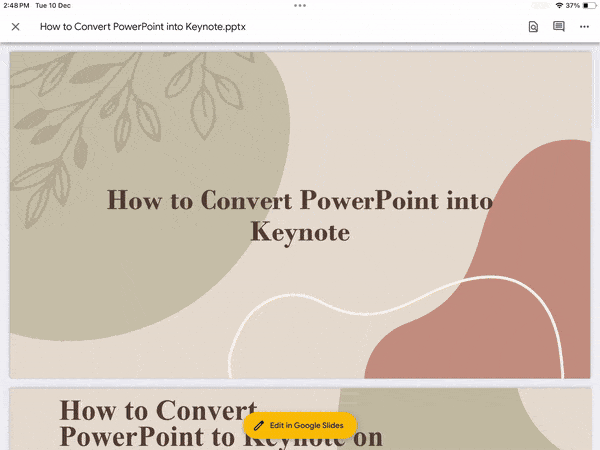Tap the battery icon in the status bar
The height and width of the screenshot is (450, 600).
pos(587,5)
